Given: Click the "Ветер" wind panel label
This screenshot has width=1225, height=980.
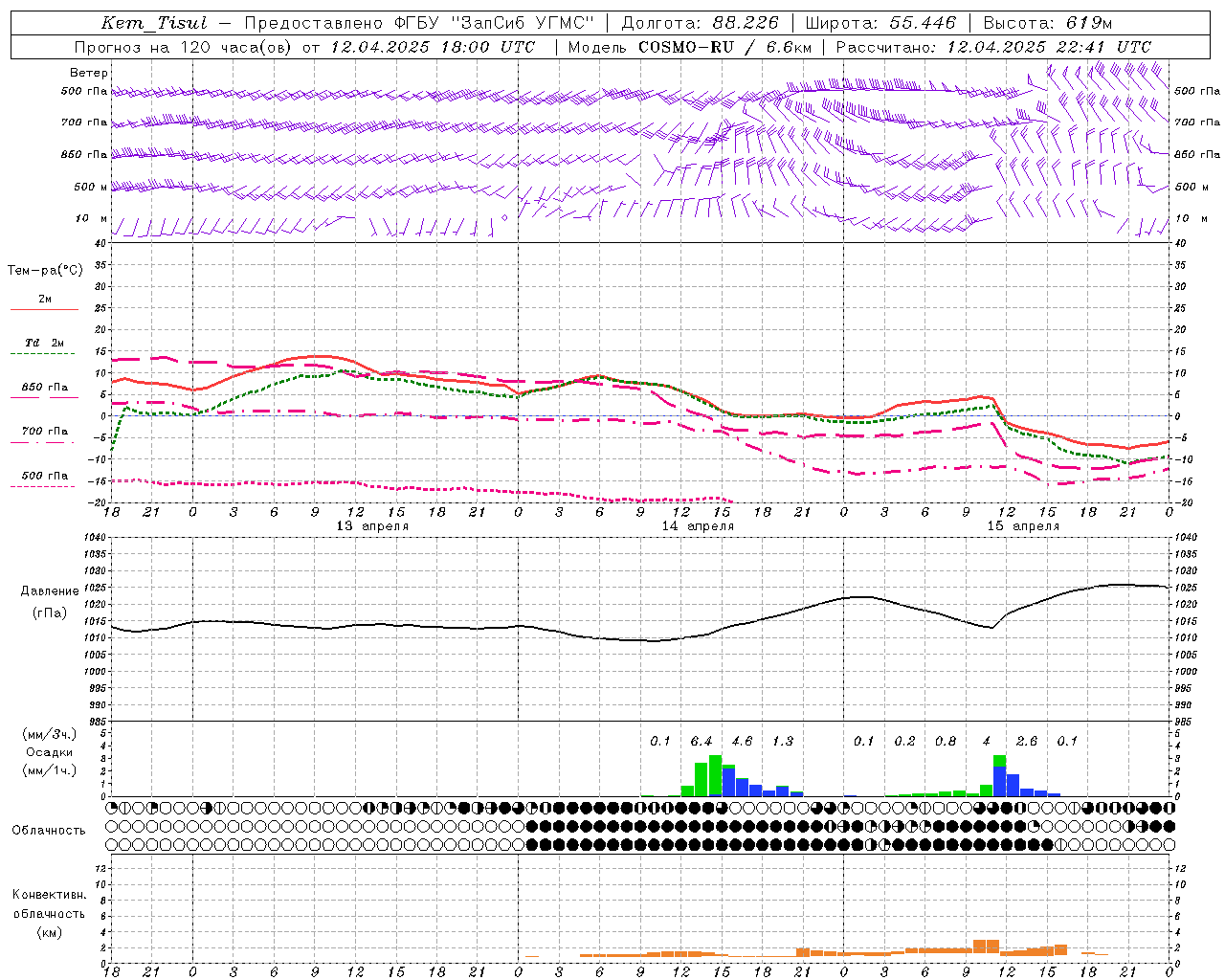Looking at the screenshot, I should (89, 73).
